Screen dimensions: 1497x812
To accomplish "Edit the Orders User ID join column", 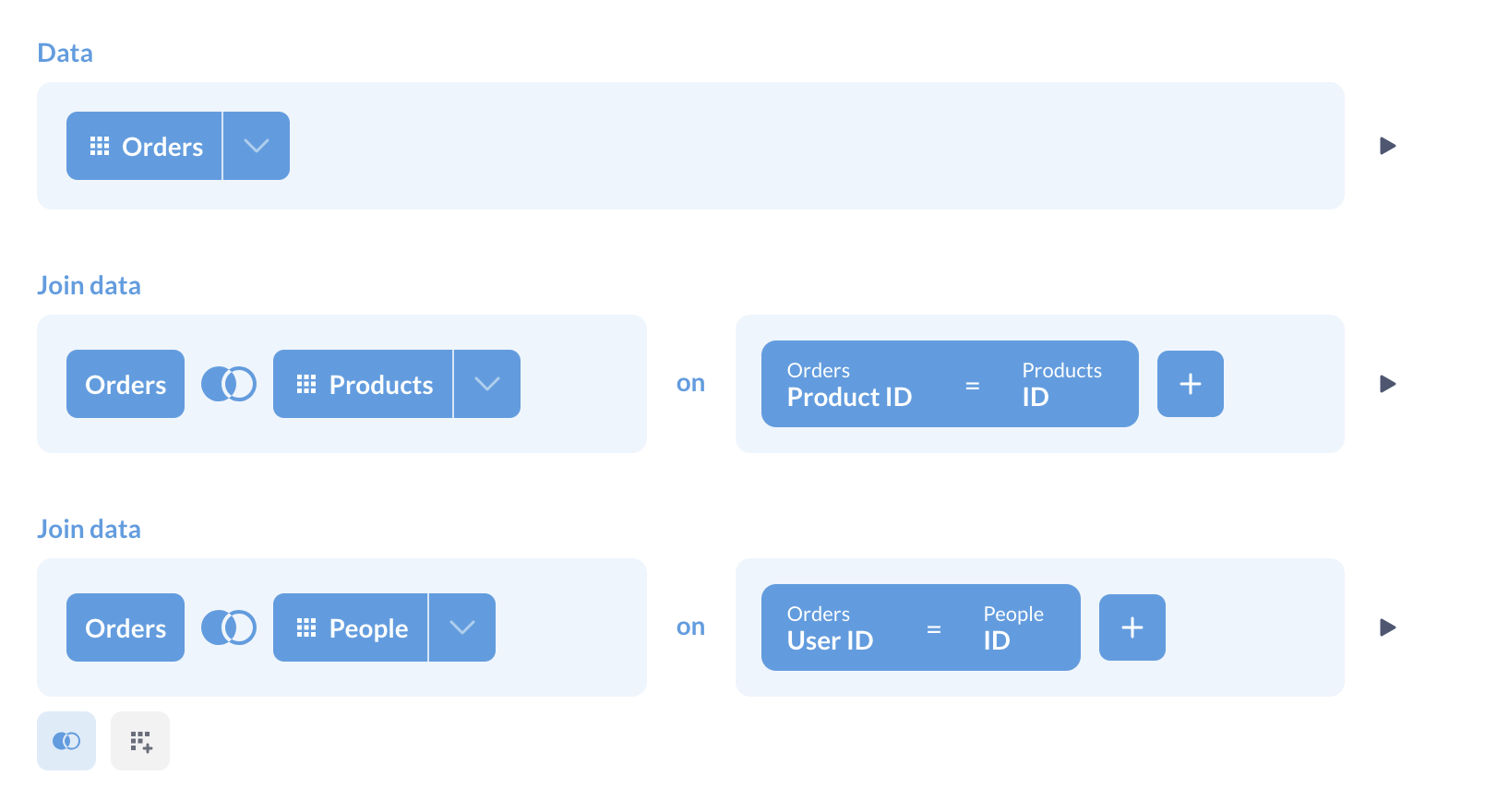I will click(x=830, y=628).
